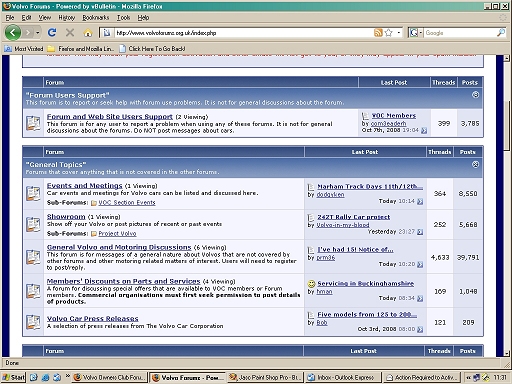The height and width of the screenshot is (384, 512).
Task: Open the Bookmarks menu
Action: click(x=96, y=18)
